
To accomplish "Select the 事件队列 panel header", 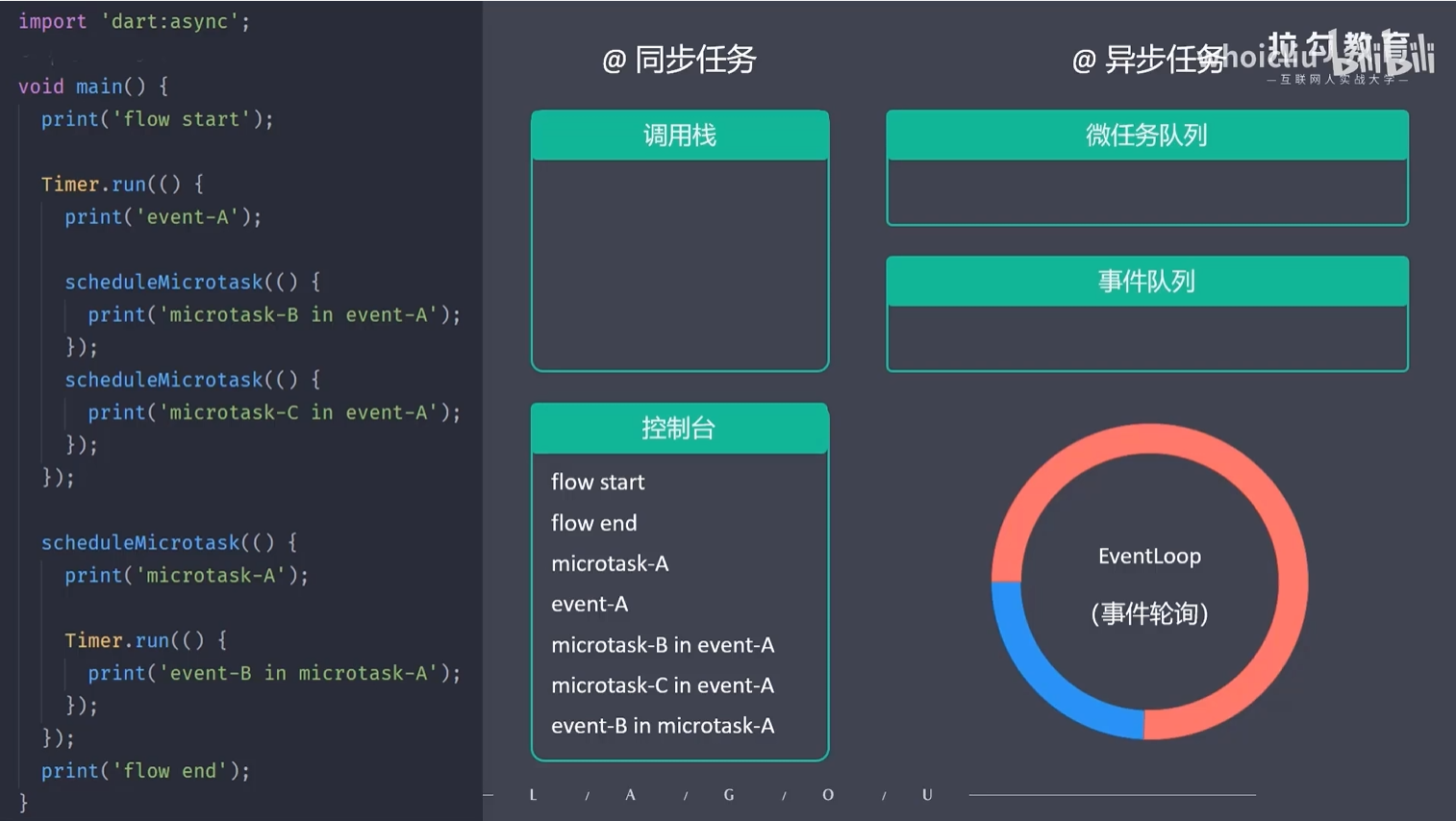I will tap(1146, 282).
